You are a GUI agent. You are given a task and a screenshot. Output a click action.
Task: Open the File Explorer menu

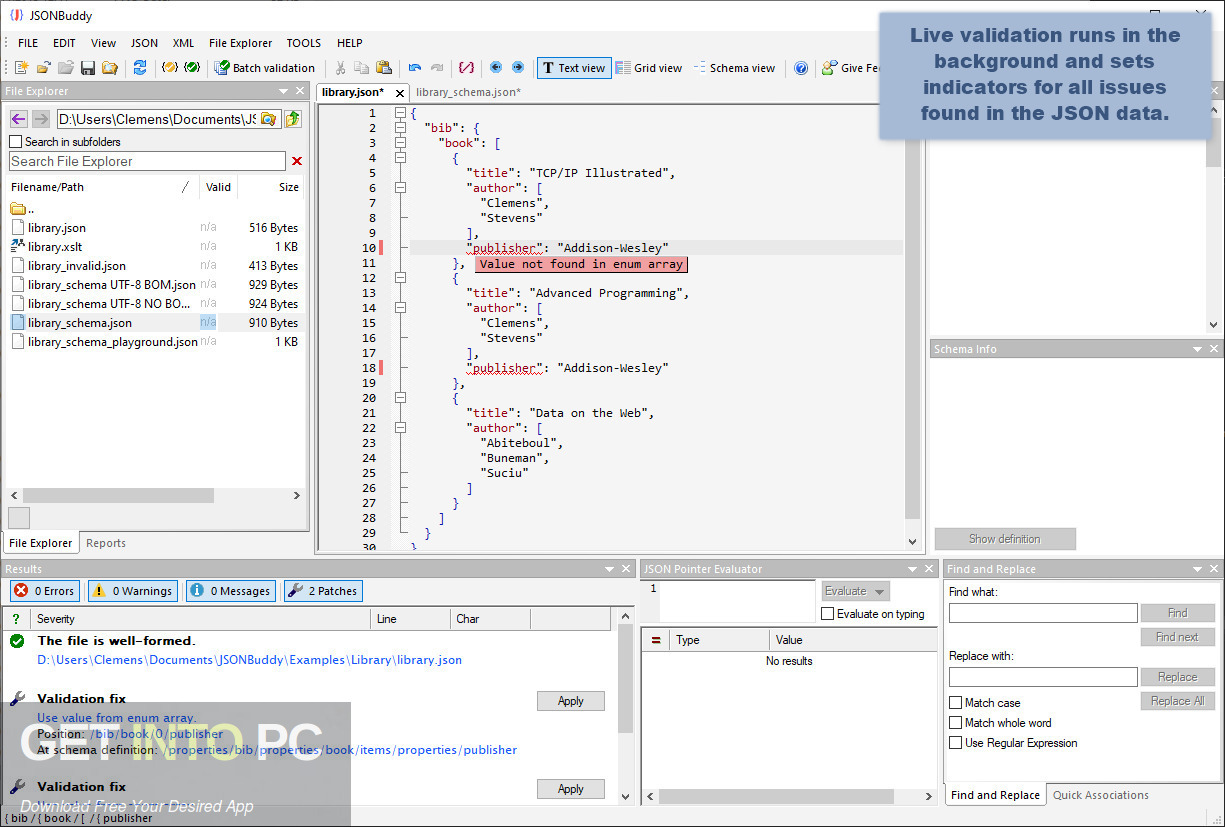(x=240, y=43)
